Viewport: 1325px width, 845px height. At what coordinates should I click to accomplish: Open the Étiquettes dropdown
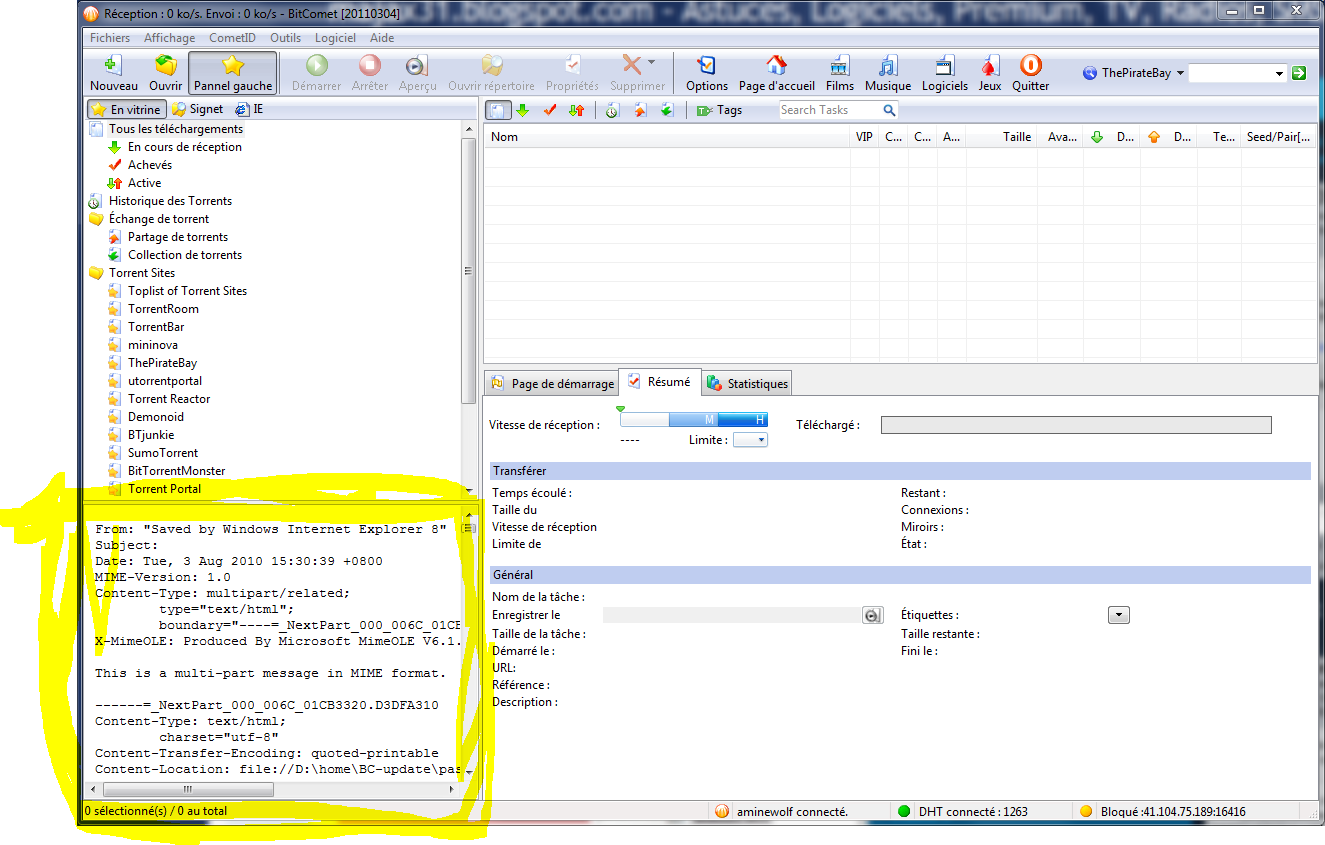click(1119, 615)
